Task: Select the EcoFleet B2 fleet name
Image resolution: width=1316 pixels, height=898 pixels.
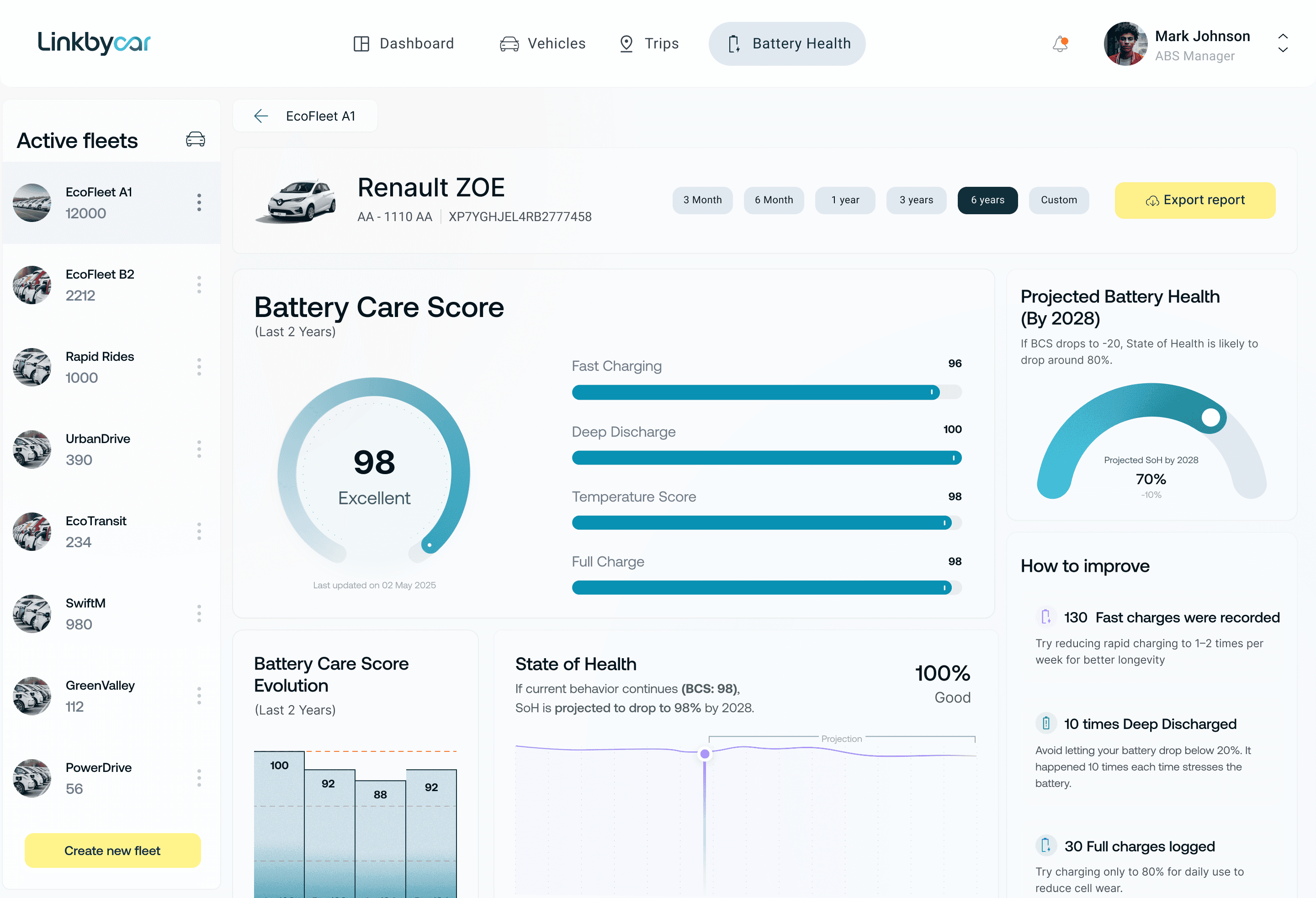Action: 100,274
